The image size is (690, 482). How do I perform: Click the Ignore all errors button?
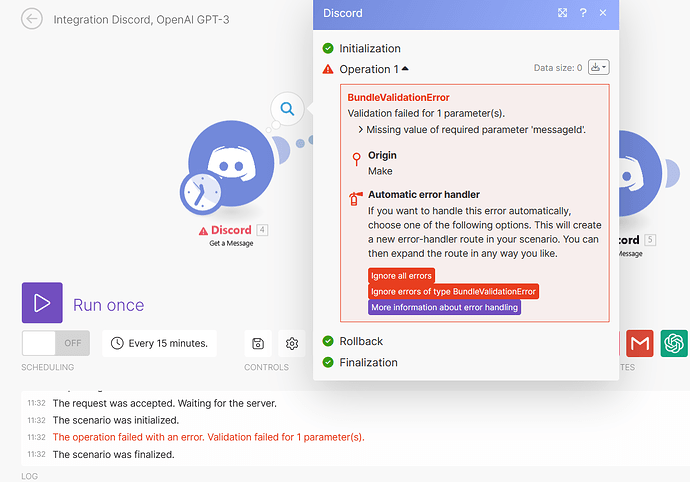pyautogui.click(x=401, y=276)
